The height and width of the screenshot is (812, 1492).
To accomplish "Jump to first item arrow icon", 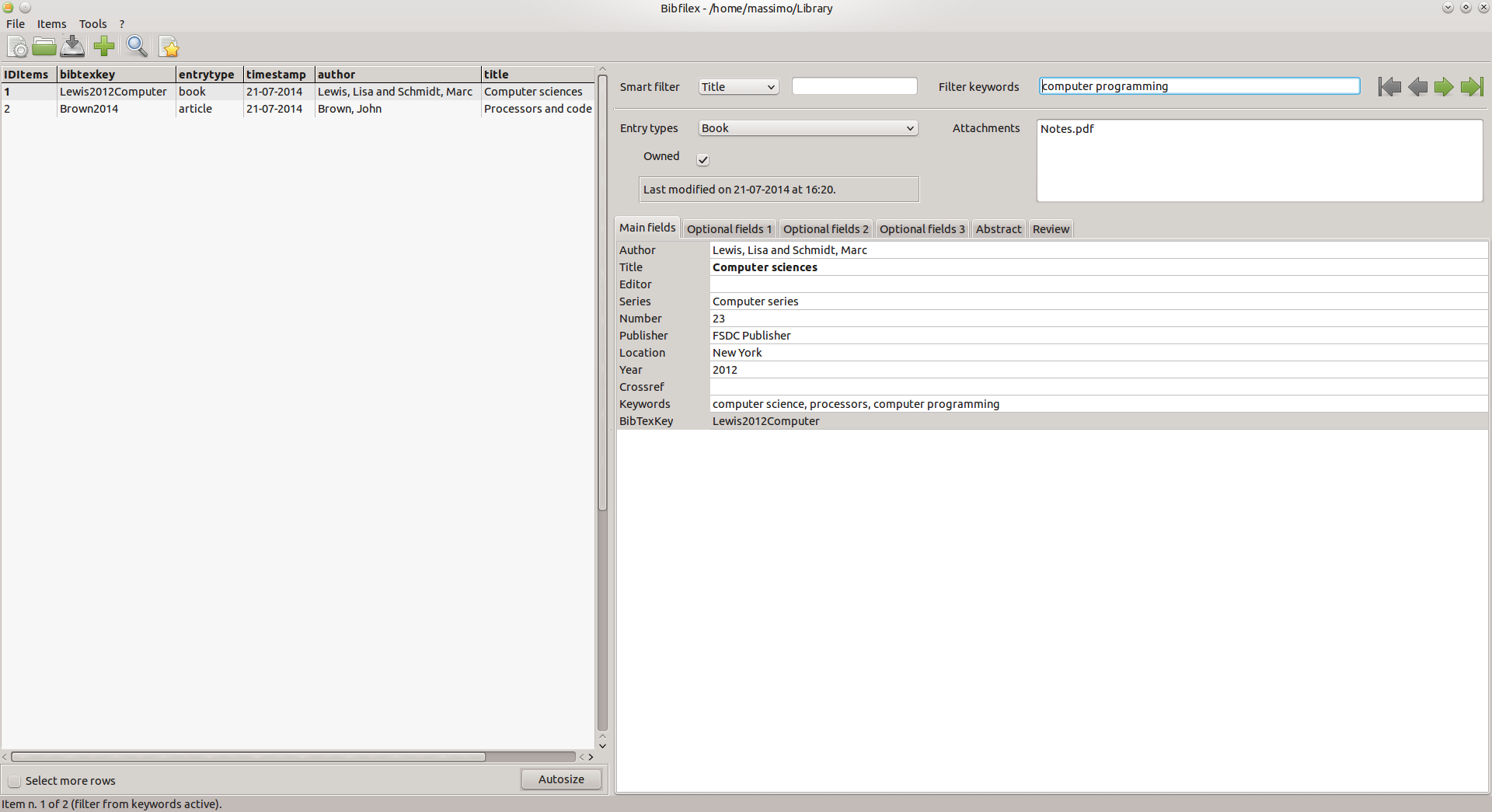I will coord(1389,86).
